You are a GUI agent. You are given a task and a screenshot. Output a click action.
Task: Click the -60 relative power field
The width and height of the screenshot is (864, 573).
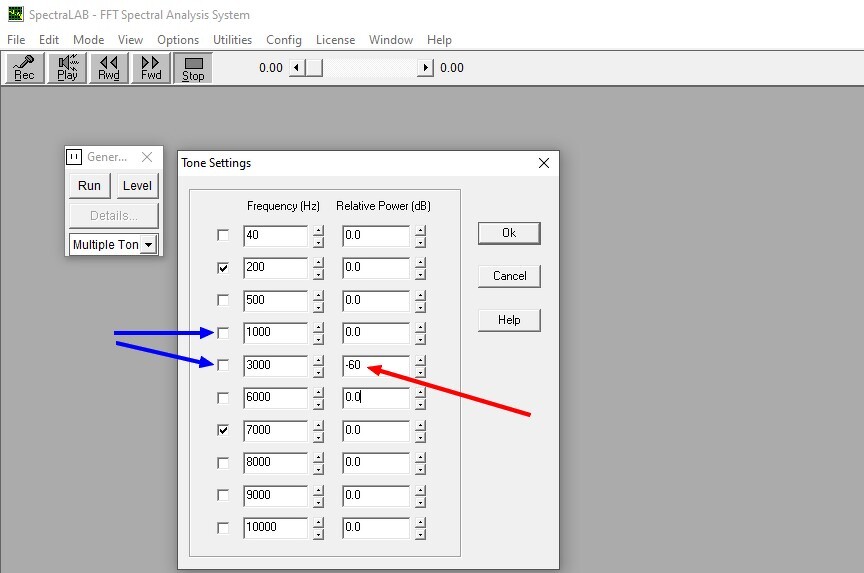click(376, 365)
